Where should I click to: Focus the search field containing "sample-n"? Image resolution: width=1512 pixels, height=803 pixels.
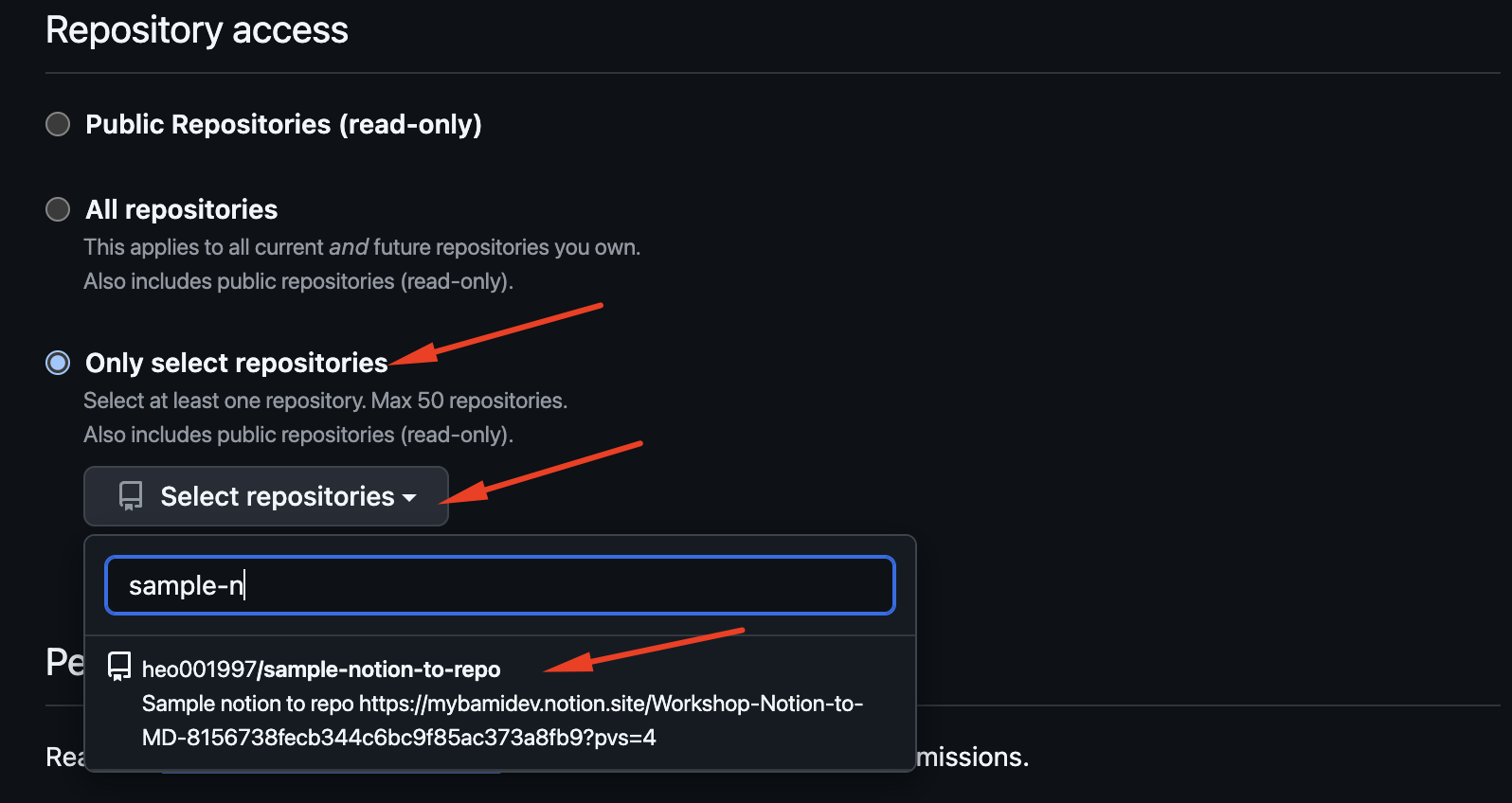(x=499, y=585)
